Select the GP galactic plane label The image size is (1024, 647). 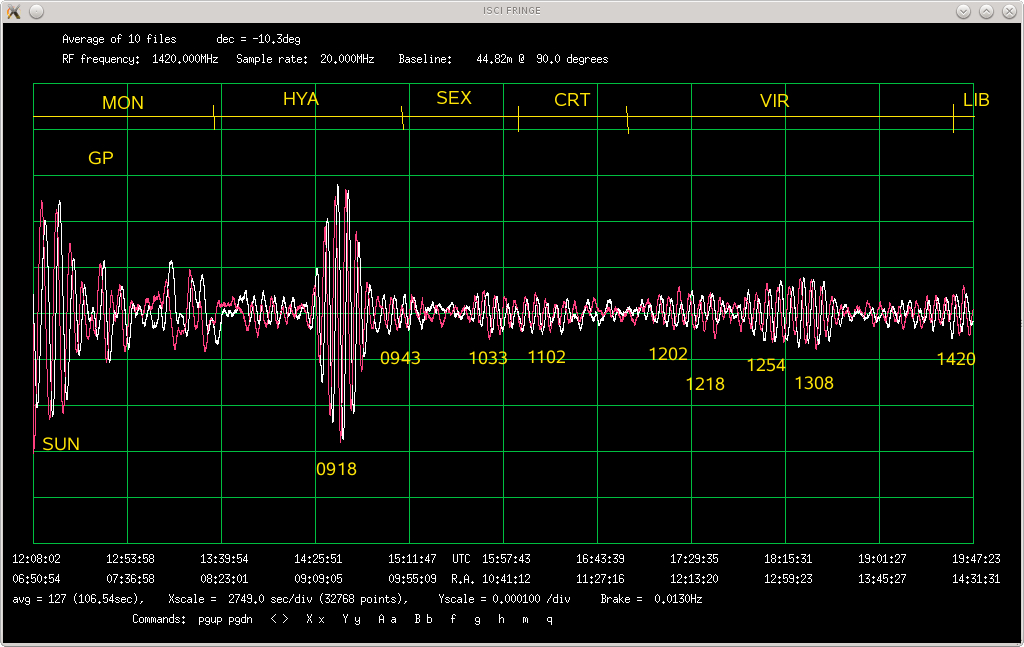tap(101, 158)
